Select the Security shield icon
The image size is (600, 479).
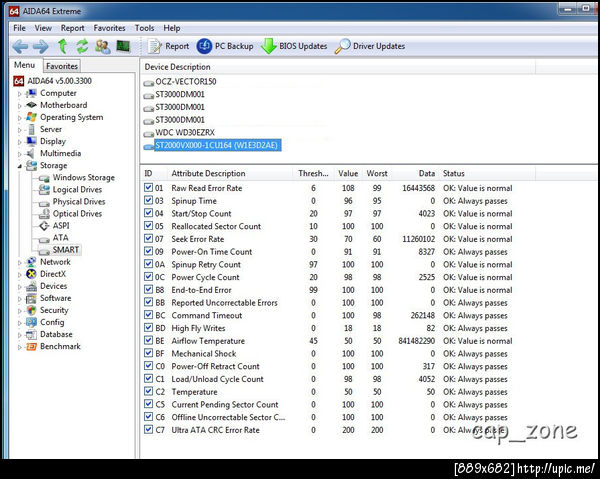pyautogui.click(x=31, y=310)
